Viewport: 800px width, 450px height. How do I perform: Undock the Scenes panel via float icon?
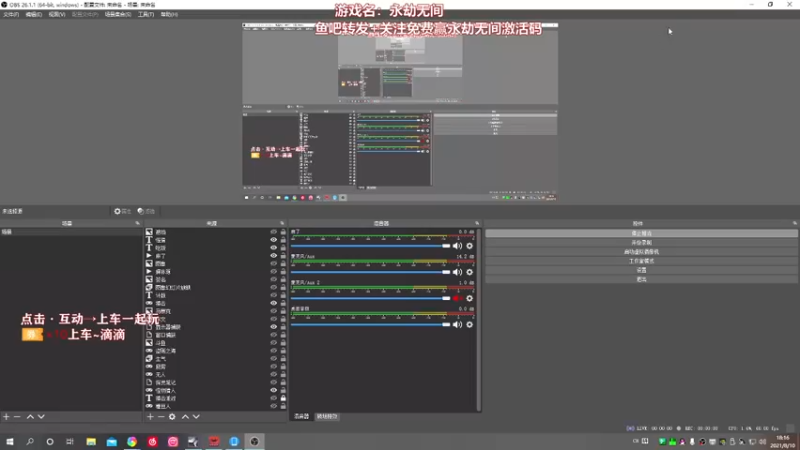point(137,223)
